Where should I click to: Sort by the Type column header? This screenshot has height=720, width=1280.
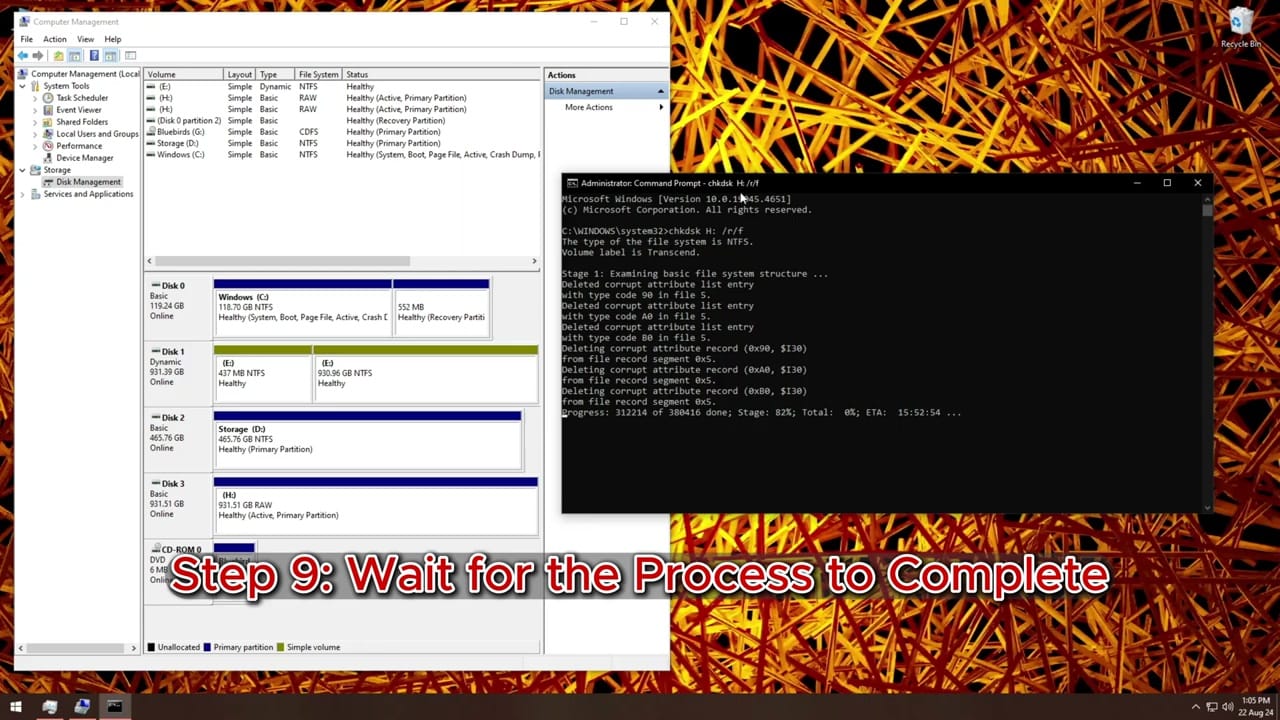pos(275,74)
